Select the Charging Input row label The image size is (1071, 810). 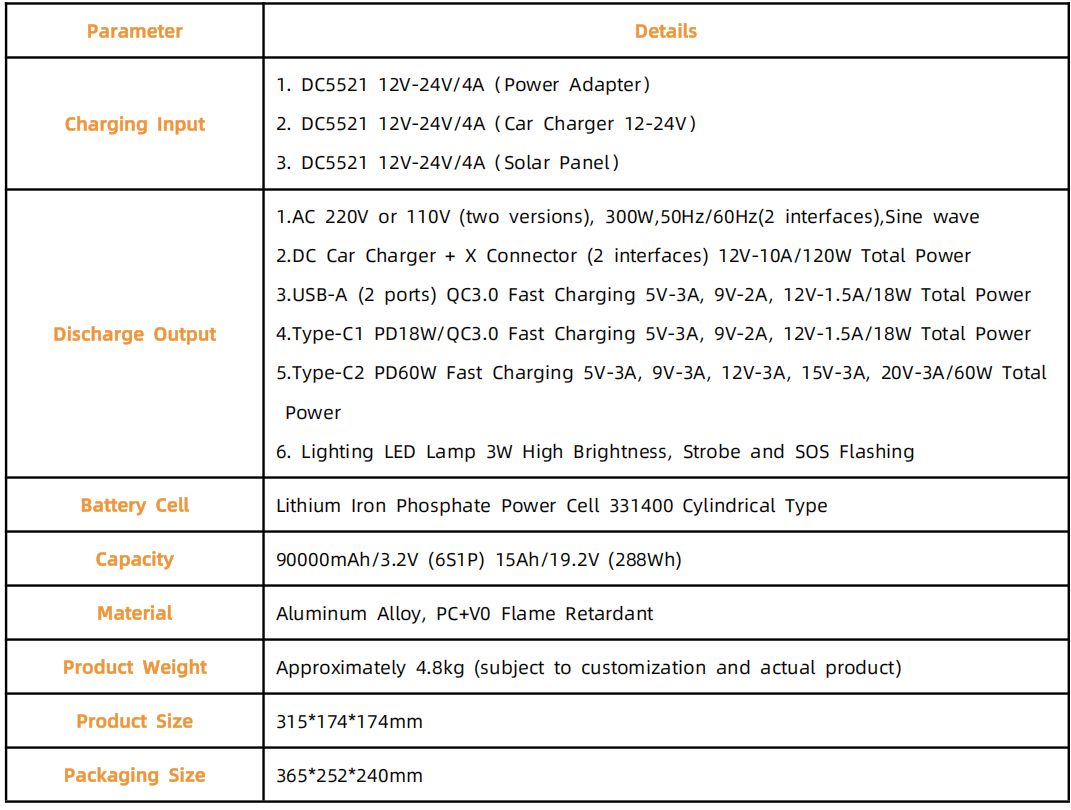pyautogui.click(x=135, y=124)
